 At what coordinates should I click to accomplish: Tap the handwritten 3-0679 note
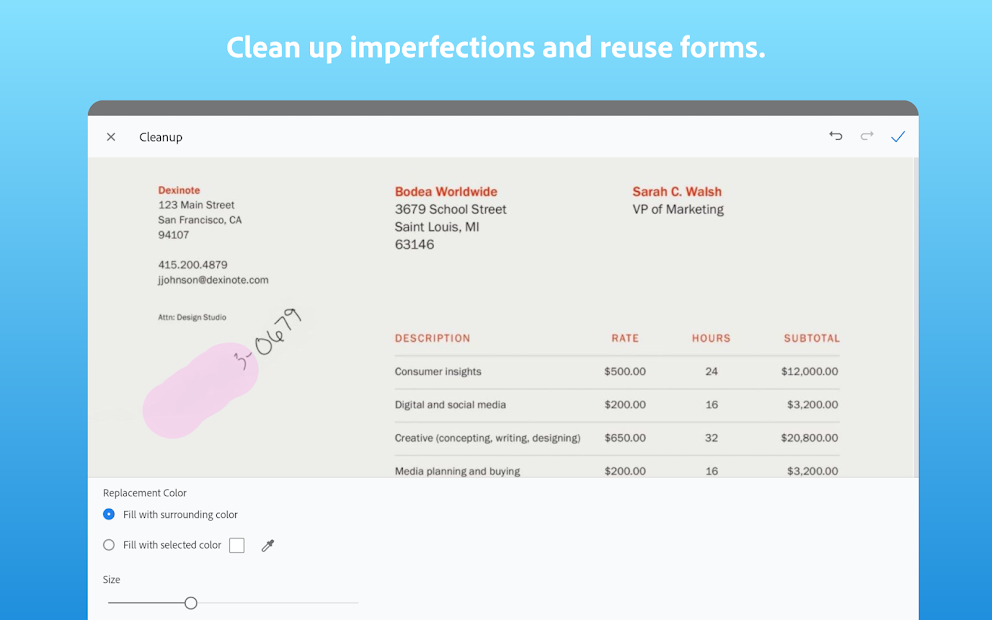[x=267, y=339]
